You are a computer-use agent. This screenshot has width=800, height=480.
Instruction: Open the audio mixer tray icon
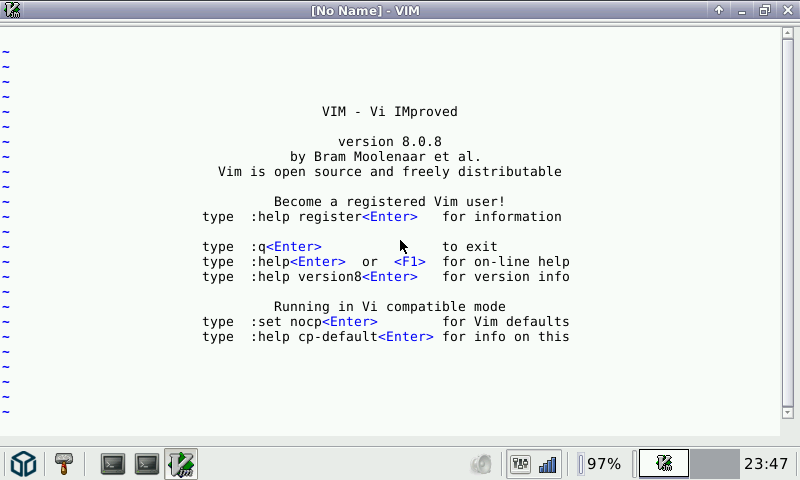tap(521, 464)
